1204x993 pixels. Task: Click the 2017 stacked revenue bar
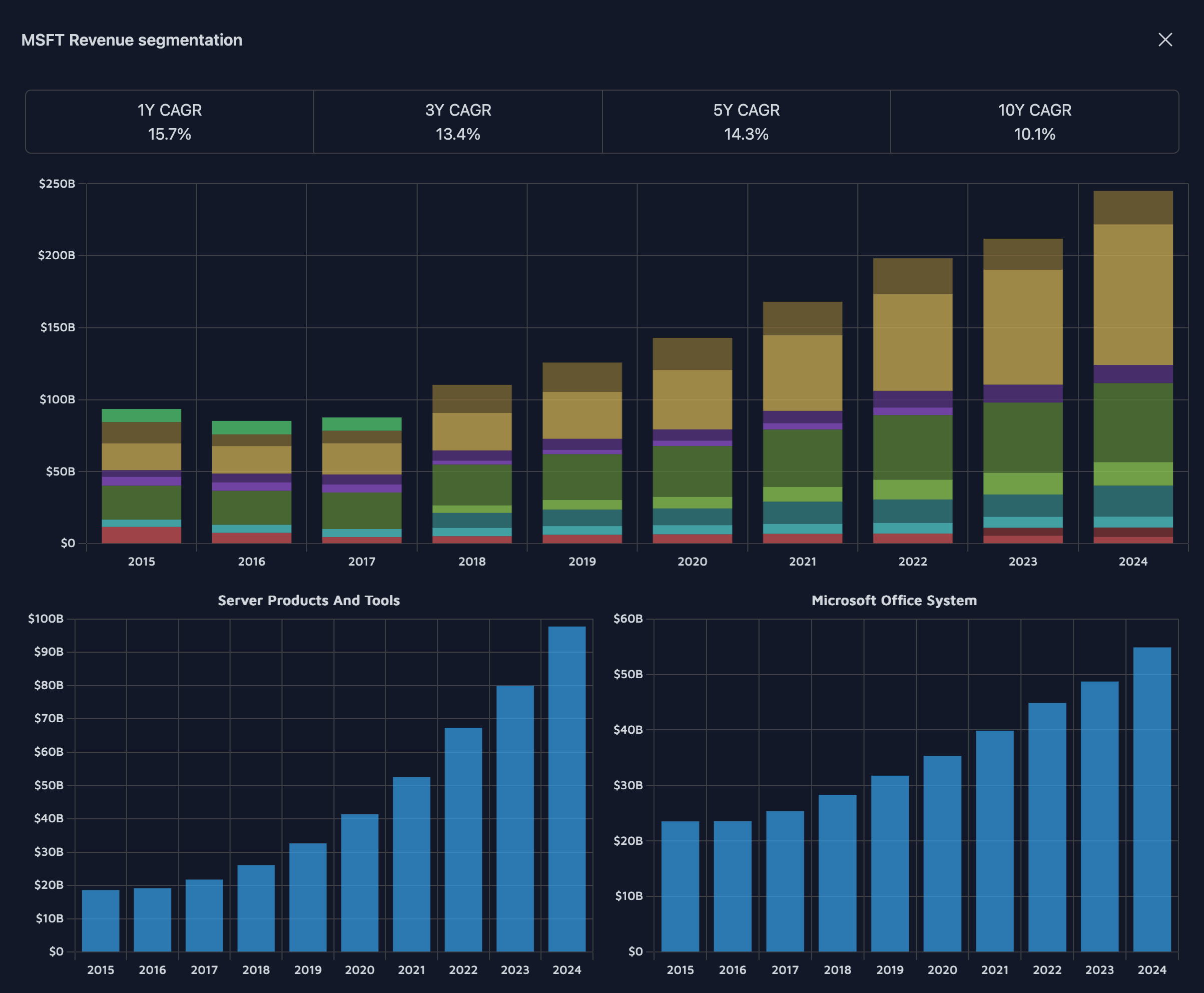[x=361, y=480]
